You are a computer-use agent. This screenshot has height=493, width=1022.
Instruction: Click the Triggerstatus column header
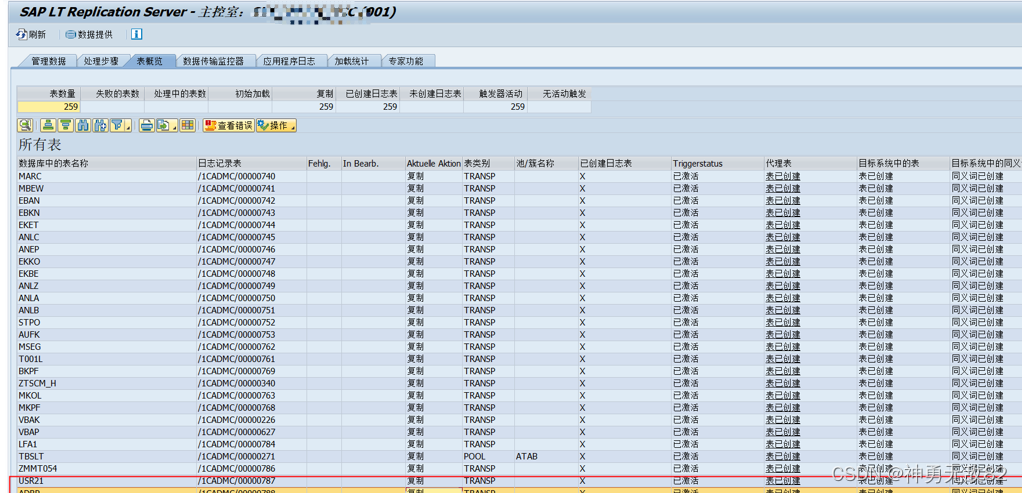click(x=717, y=163)
